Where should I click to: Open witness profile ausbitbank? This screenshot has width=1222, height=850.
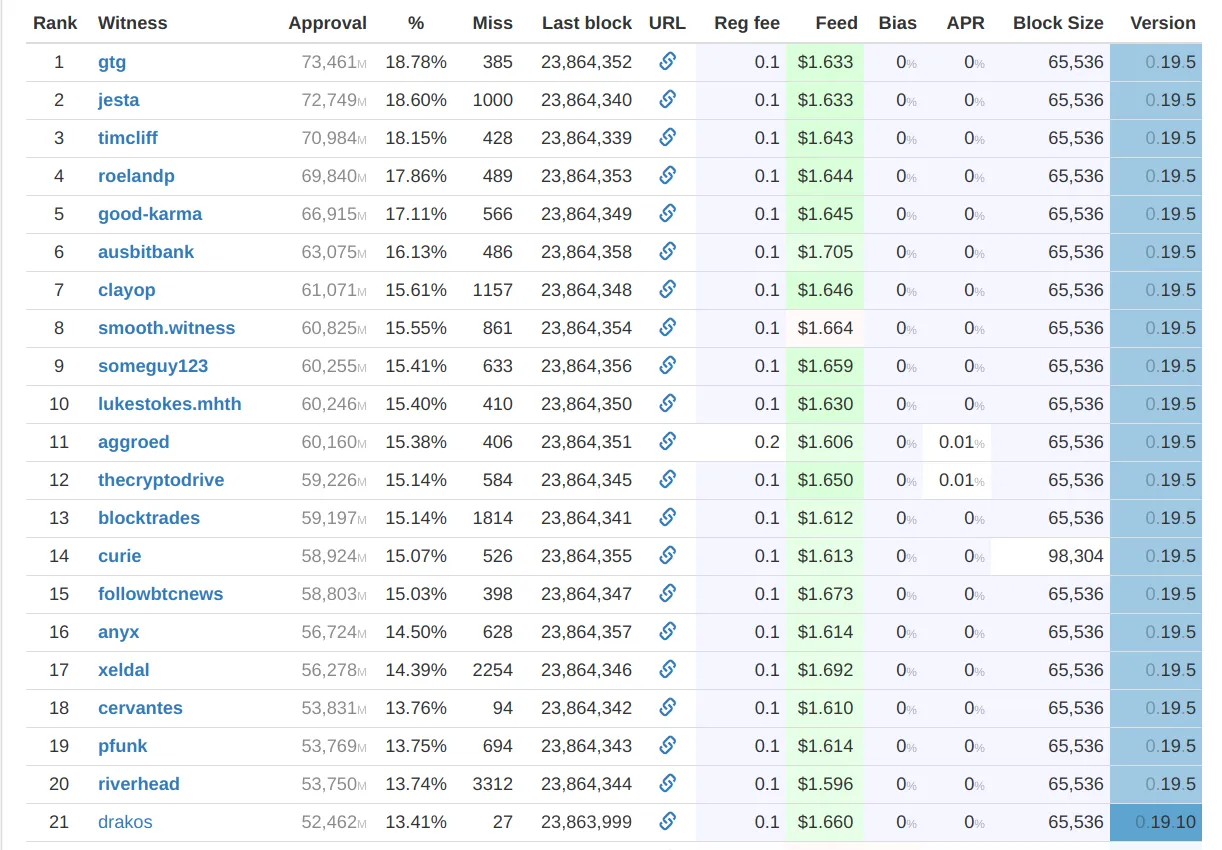(146, 252)
